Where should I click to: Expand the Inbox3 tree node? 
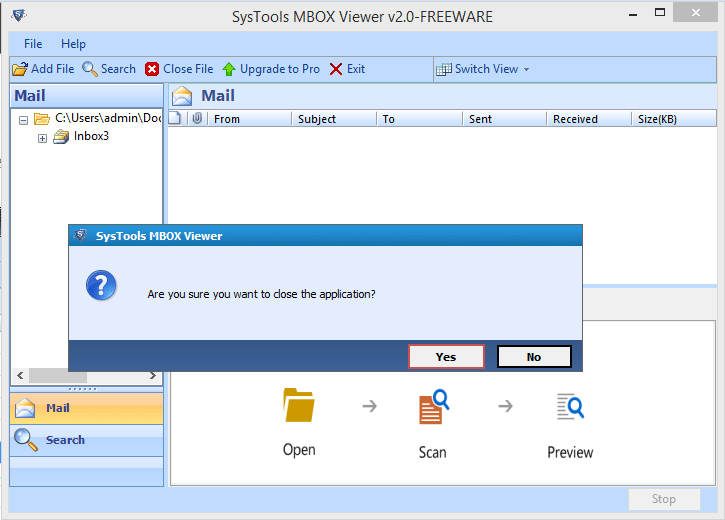tap(42, 138)
